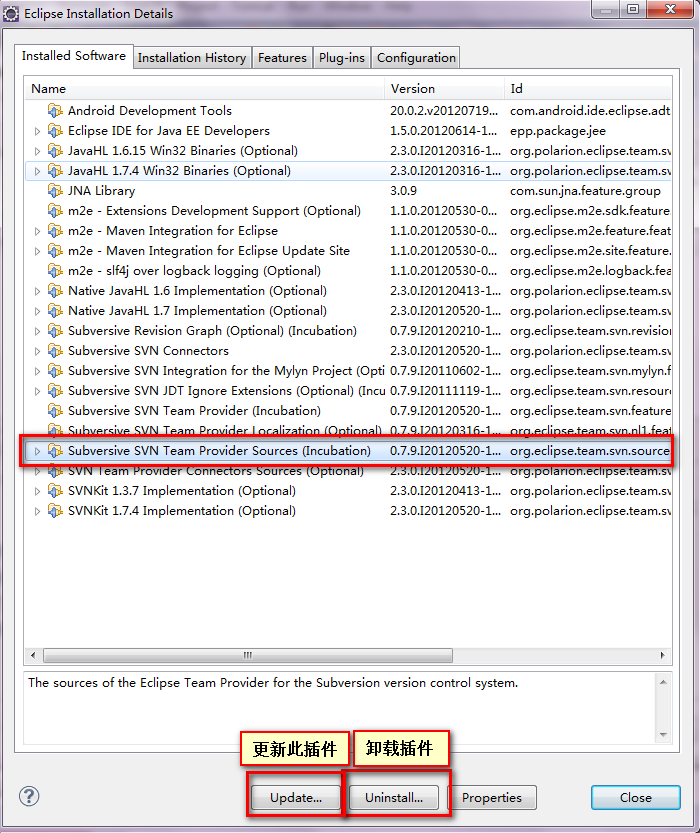The image size is (700, 833).
Task: Open Properties for the selected feature
Action: pyautogui.click(x=492, y=797)
